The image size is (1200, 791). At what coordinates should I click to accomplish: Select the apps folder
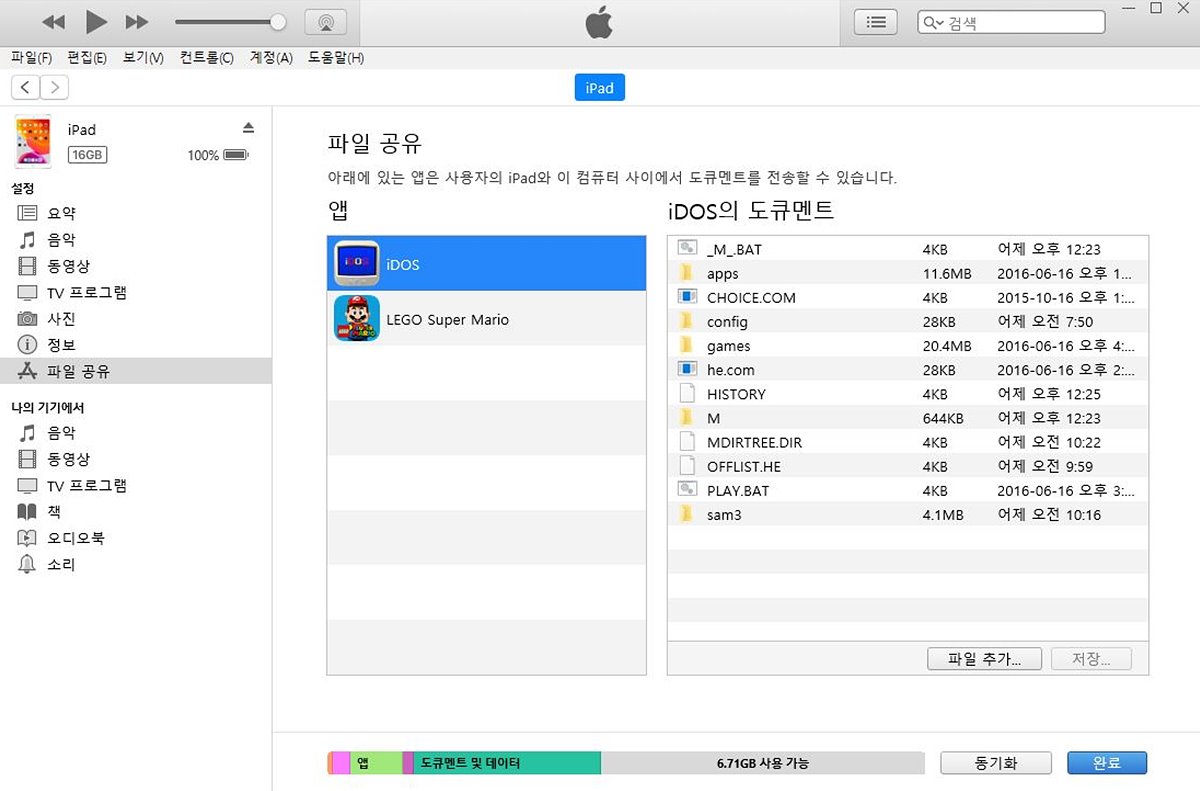(908, 273)
